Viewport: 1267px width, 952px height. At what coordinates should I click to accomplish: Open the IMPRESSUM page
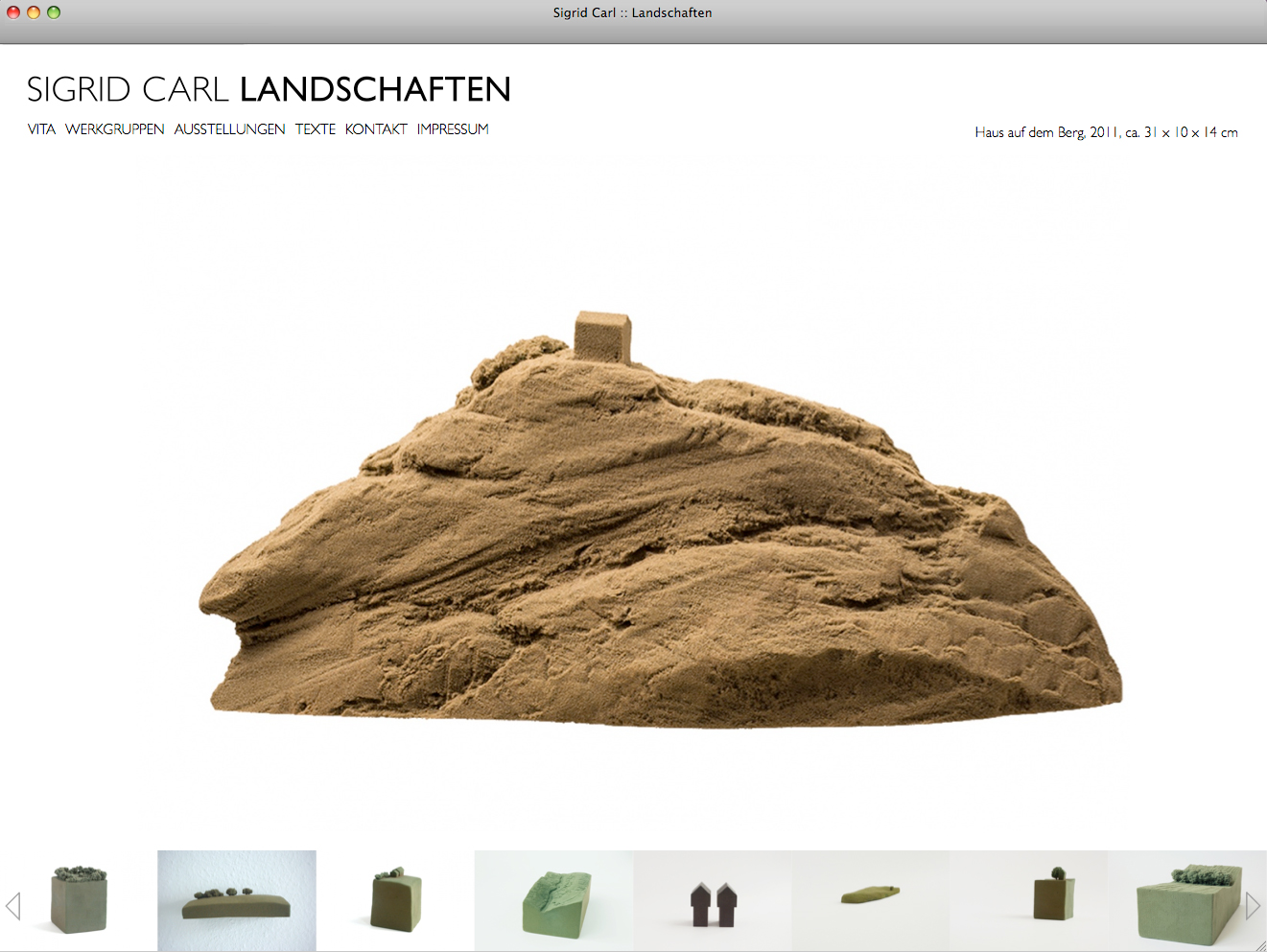453,129
